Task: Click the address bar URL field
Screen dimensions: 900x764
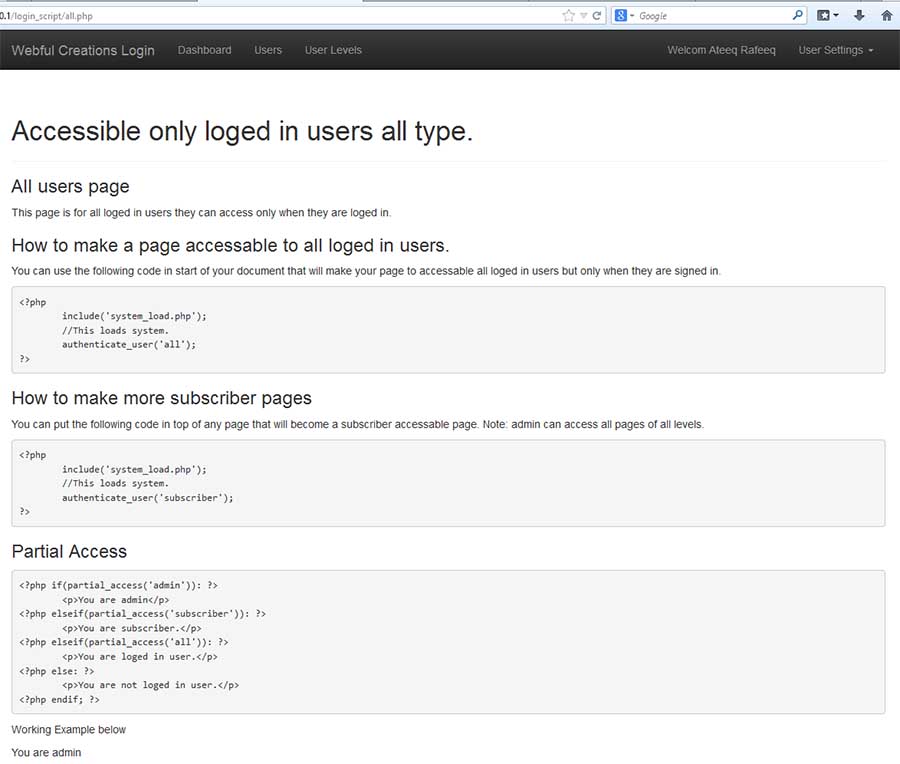Action: [280, 16]
